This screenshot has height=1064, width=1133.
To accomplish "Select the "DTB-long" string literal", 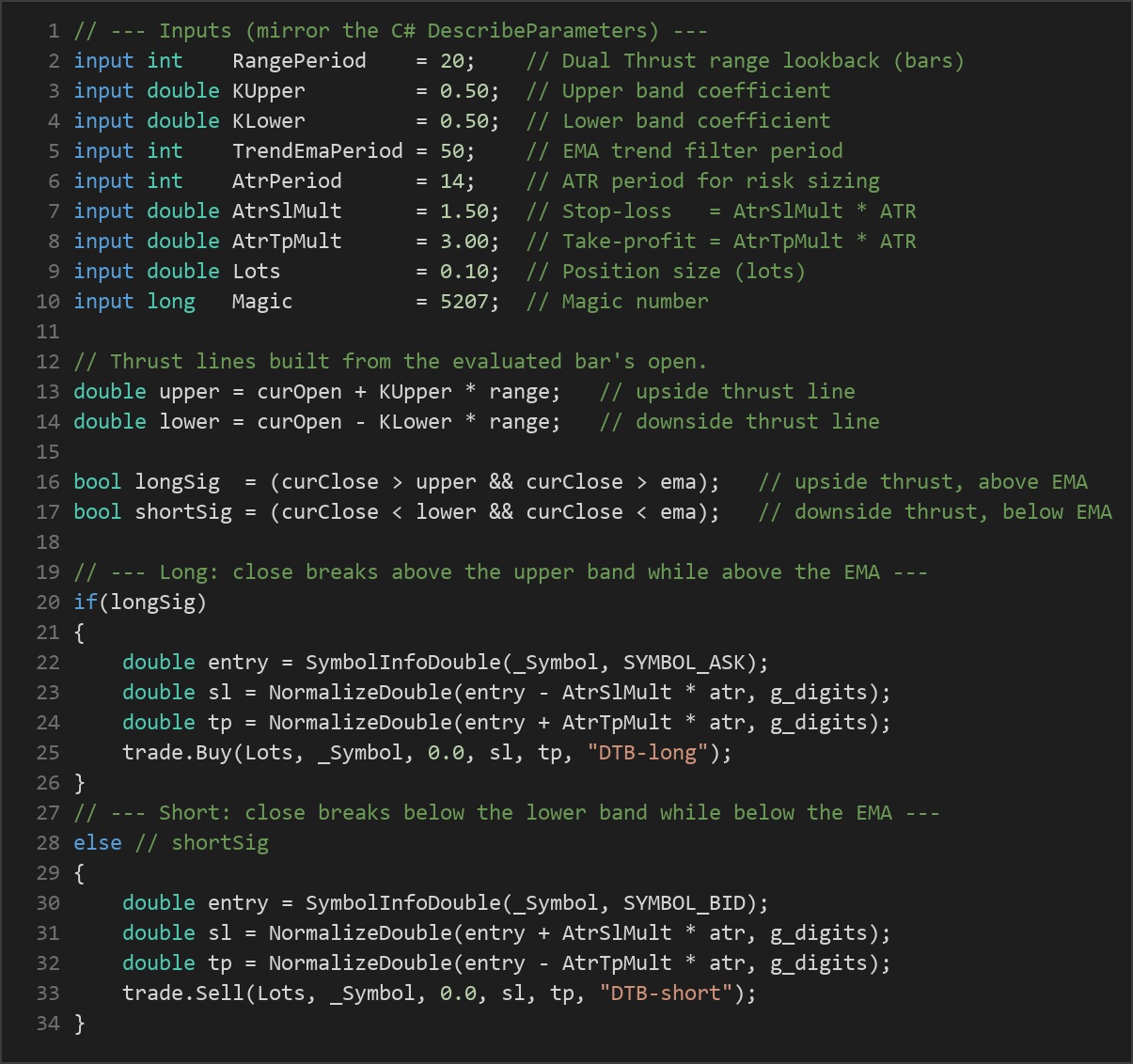I will pos(648,753).
